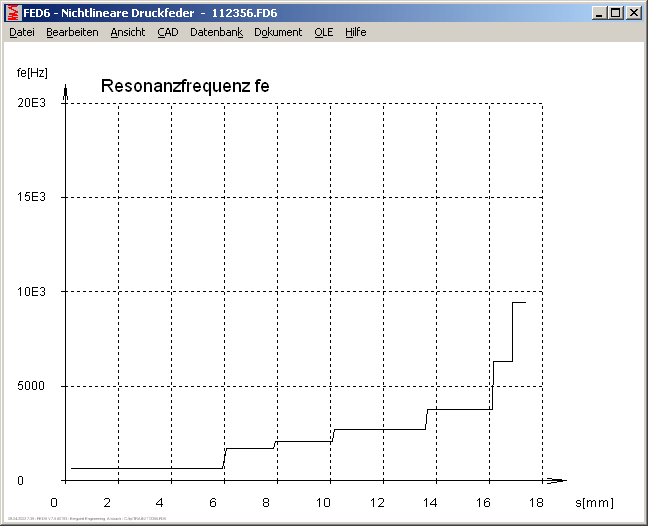Click the 18 x-axis tick label

point(535,502)
